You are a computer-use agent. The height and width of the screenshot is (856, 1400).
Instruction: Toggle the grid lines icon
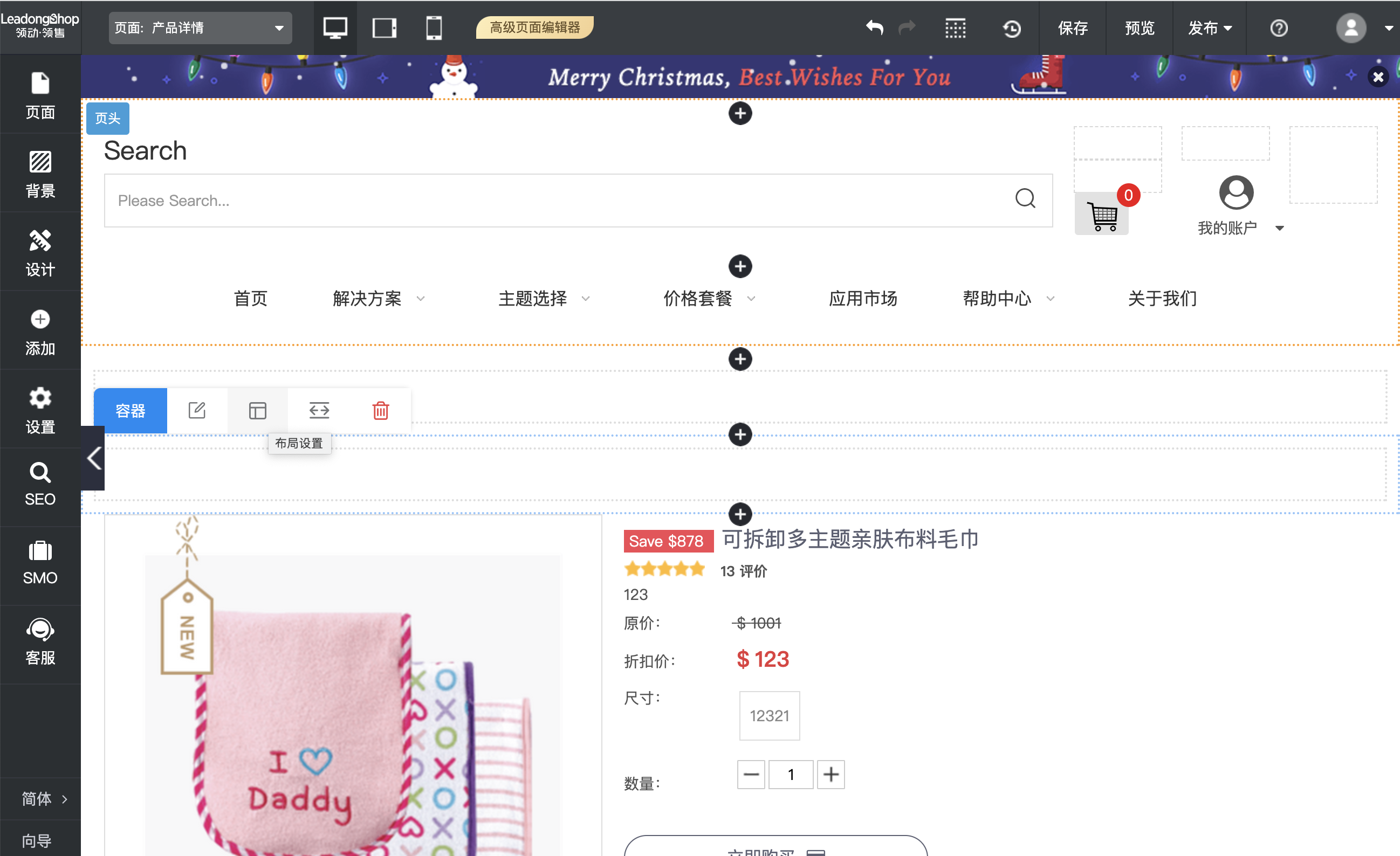point(955,28)
